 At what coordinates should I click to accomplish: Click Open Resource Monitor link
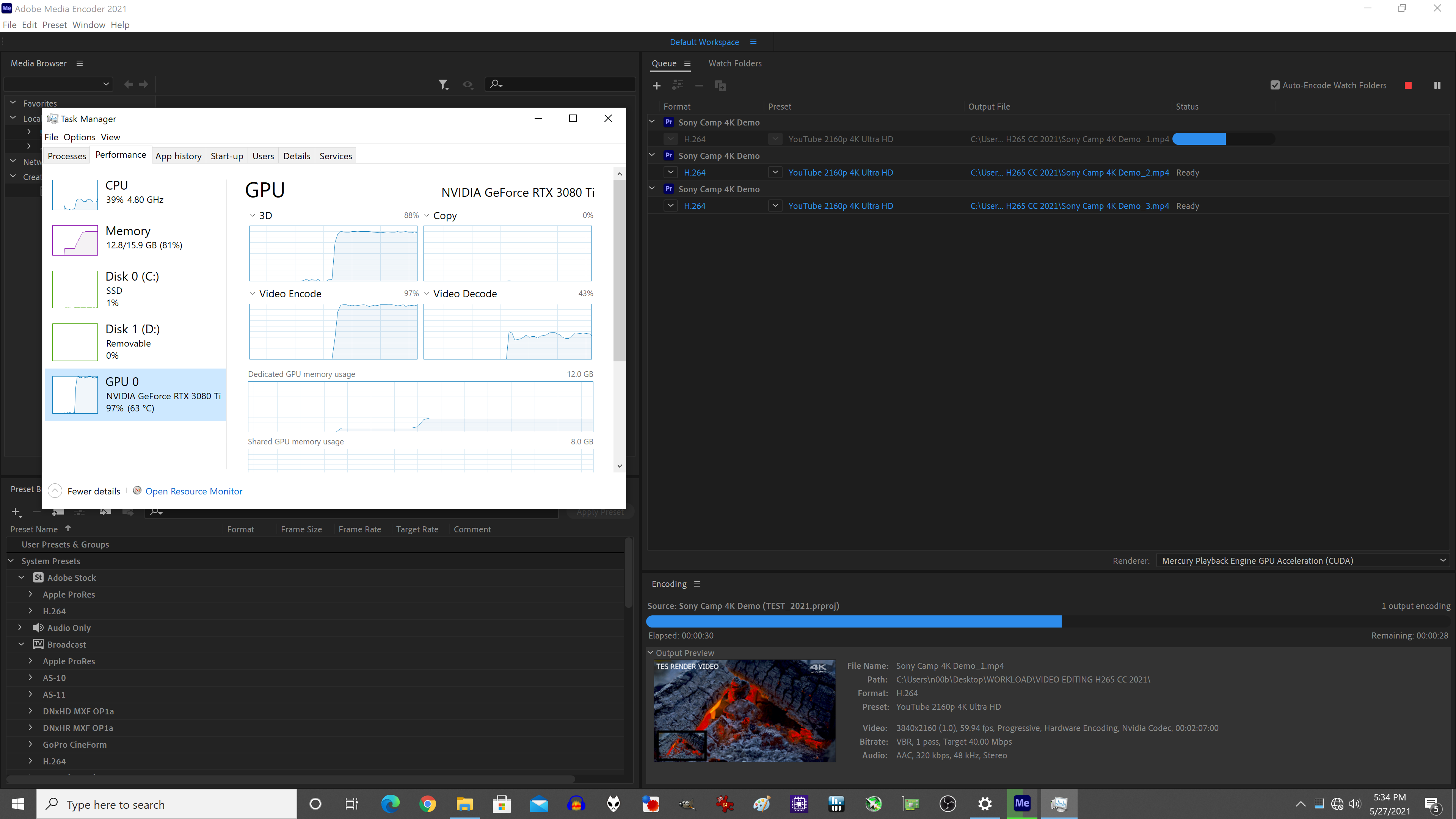tap(193, 491)
